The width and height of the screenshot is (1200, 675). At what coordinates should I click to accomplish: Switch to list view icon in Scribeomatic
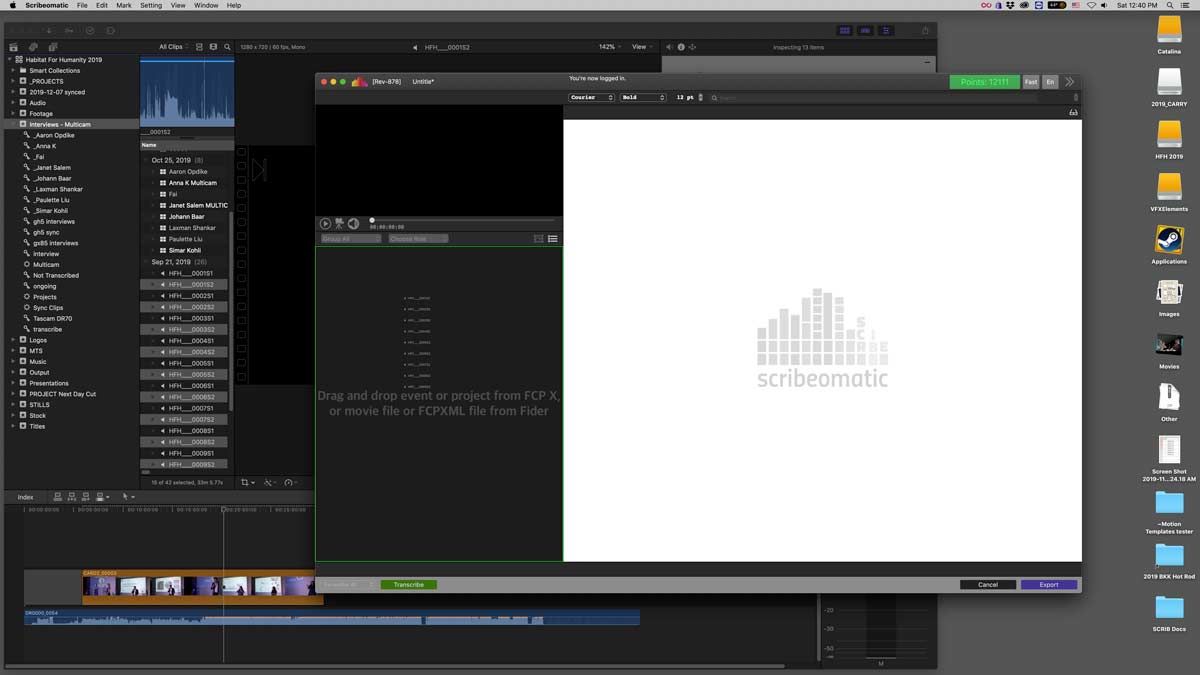(x=553, y=239)
